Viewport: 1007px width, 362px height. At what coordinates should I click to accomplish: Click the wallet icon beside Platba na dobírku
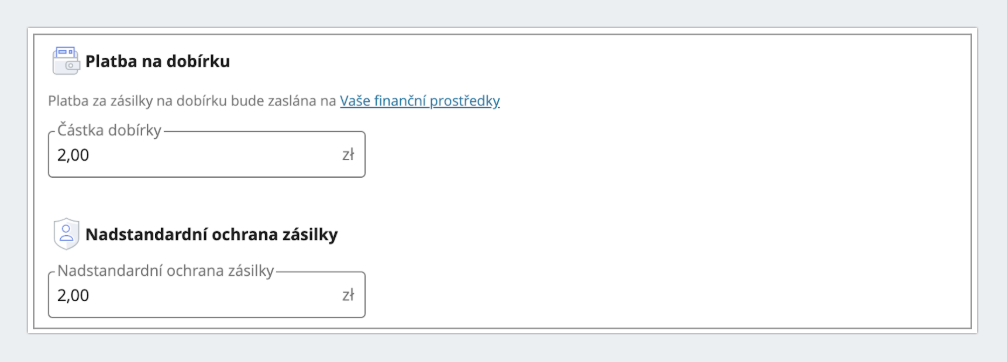[x=66, y=62]
